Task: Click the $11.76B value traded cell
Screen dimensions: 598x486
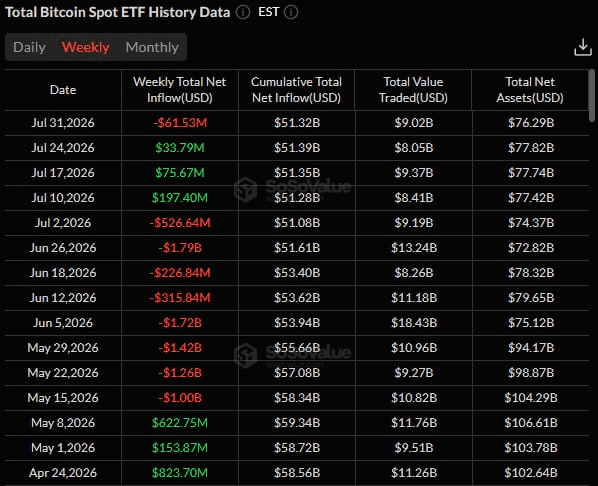Action: [x=414, y=423]
